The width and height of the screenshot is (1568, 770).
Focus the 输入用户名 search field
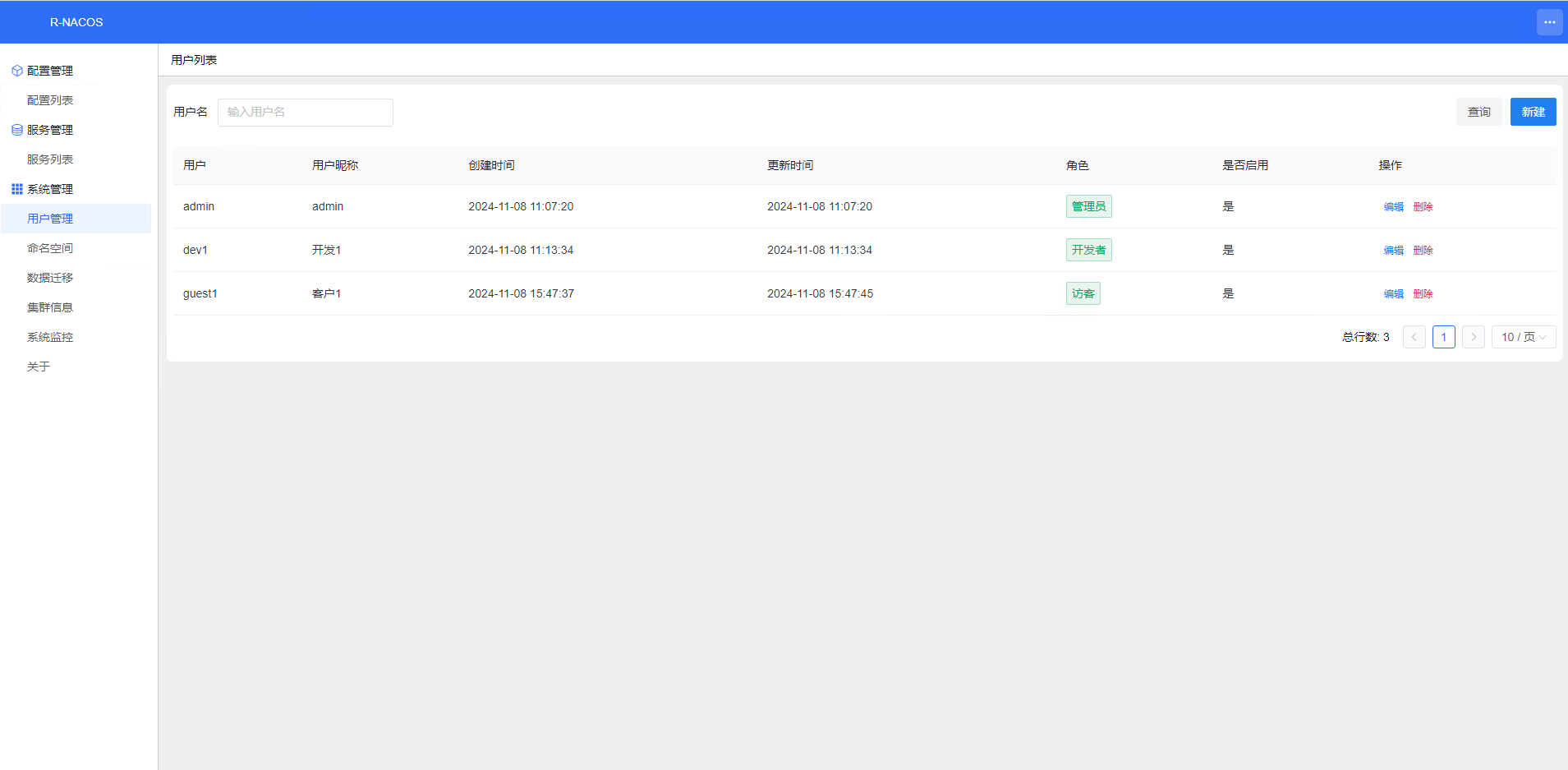tap(305, 113)
